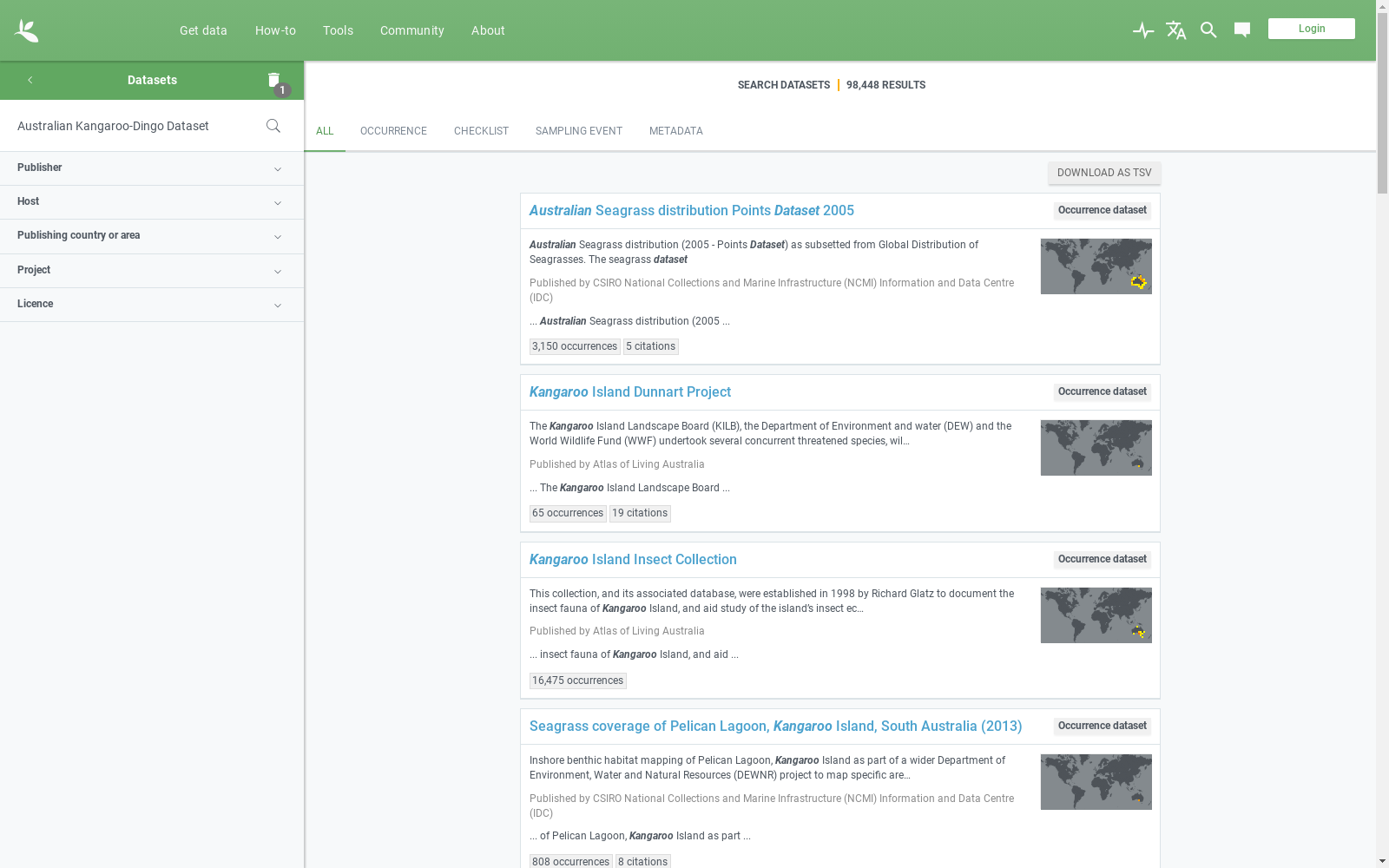Click map thumbnail of Kangaroo Island Insect Collection
This screenshot has height=868, width=1389.
click(x=1096, y=615)
